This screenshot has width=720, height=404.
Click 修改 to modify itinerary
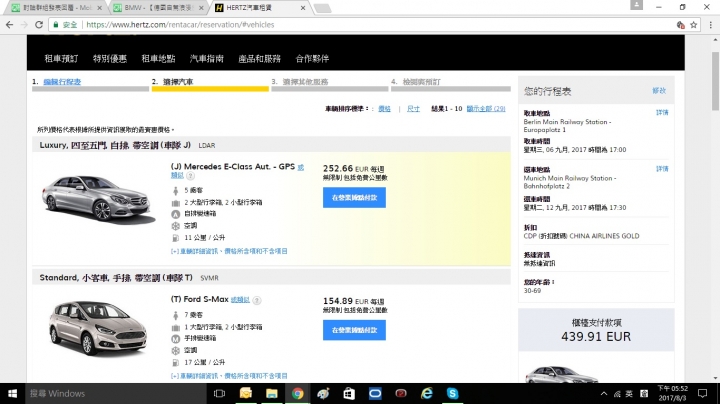point(659,91)
